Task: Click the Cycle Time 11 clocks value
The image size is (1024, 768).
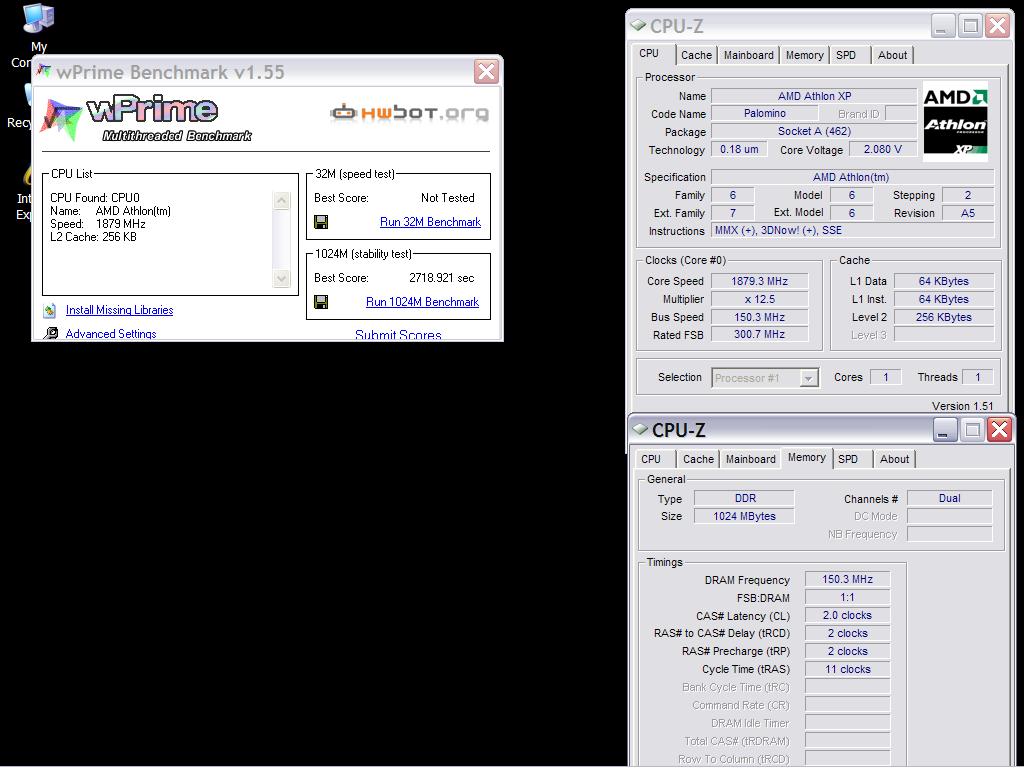Action: [847, 669]
